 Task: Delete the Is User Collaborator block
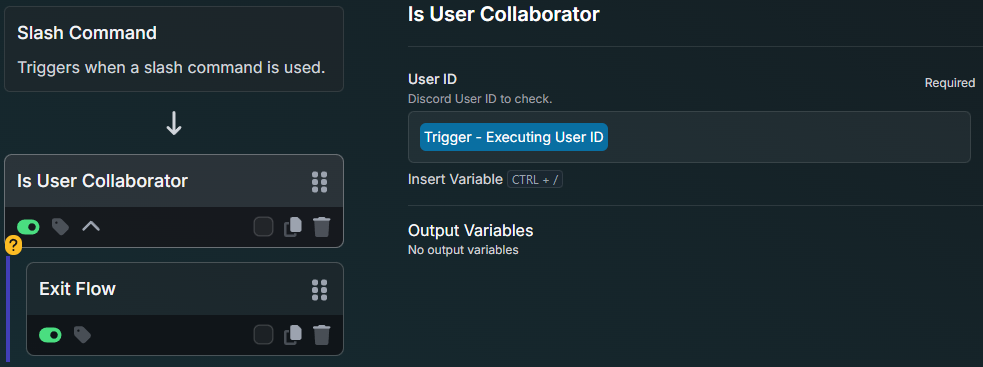pos(322,226)
